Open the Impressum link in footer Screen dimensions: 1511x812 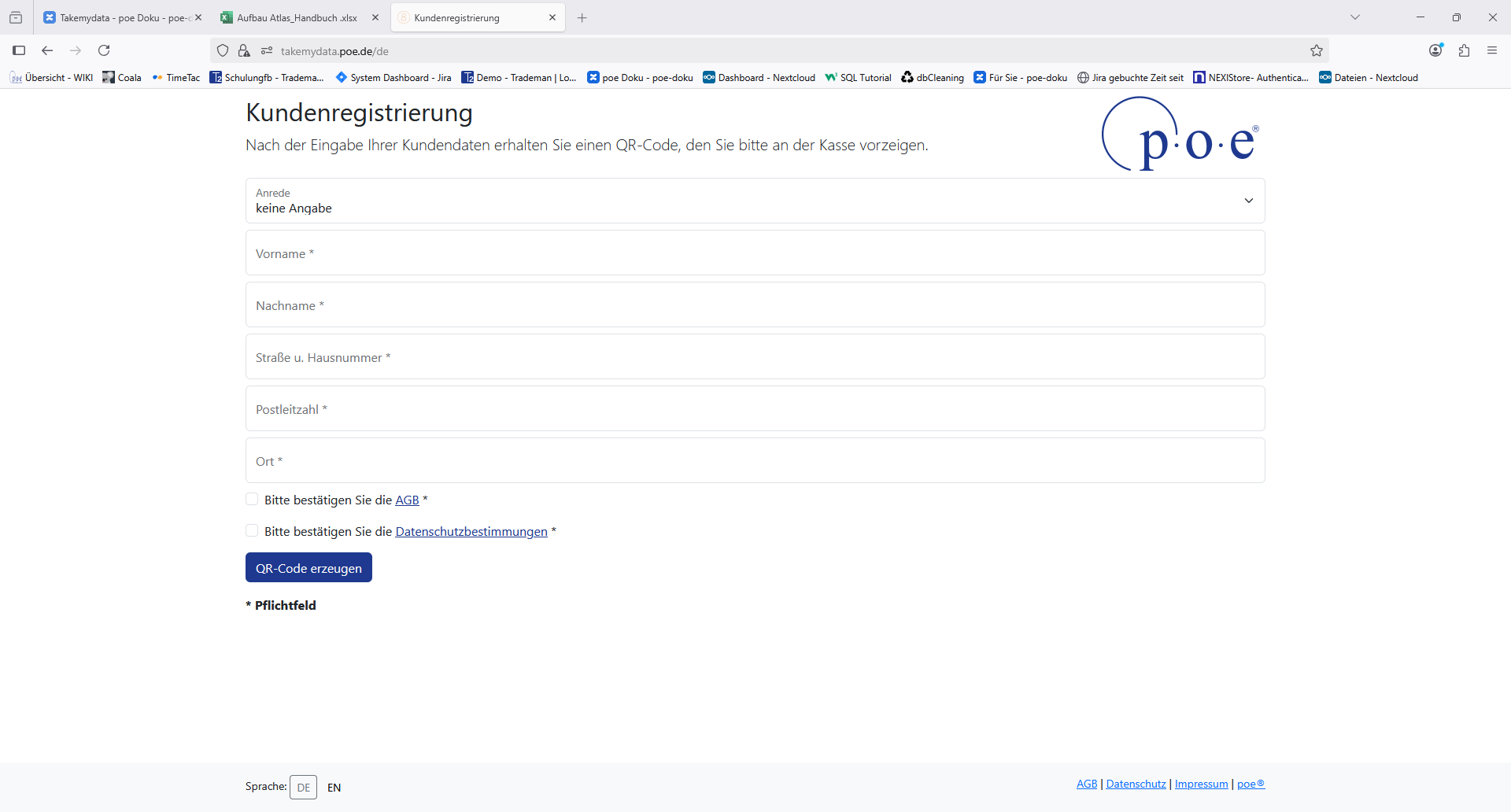pos(1201,784)
